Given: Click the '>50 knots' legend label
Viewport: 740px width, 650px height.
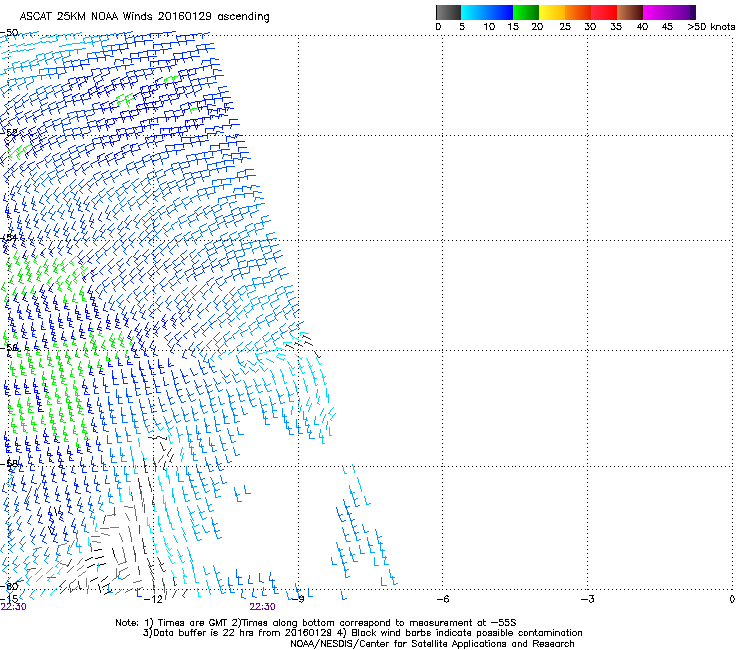Looking at the screenshot, I should pyautogui.click(x=711, y=27).
